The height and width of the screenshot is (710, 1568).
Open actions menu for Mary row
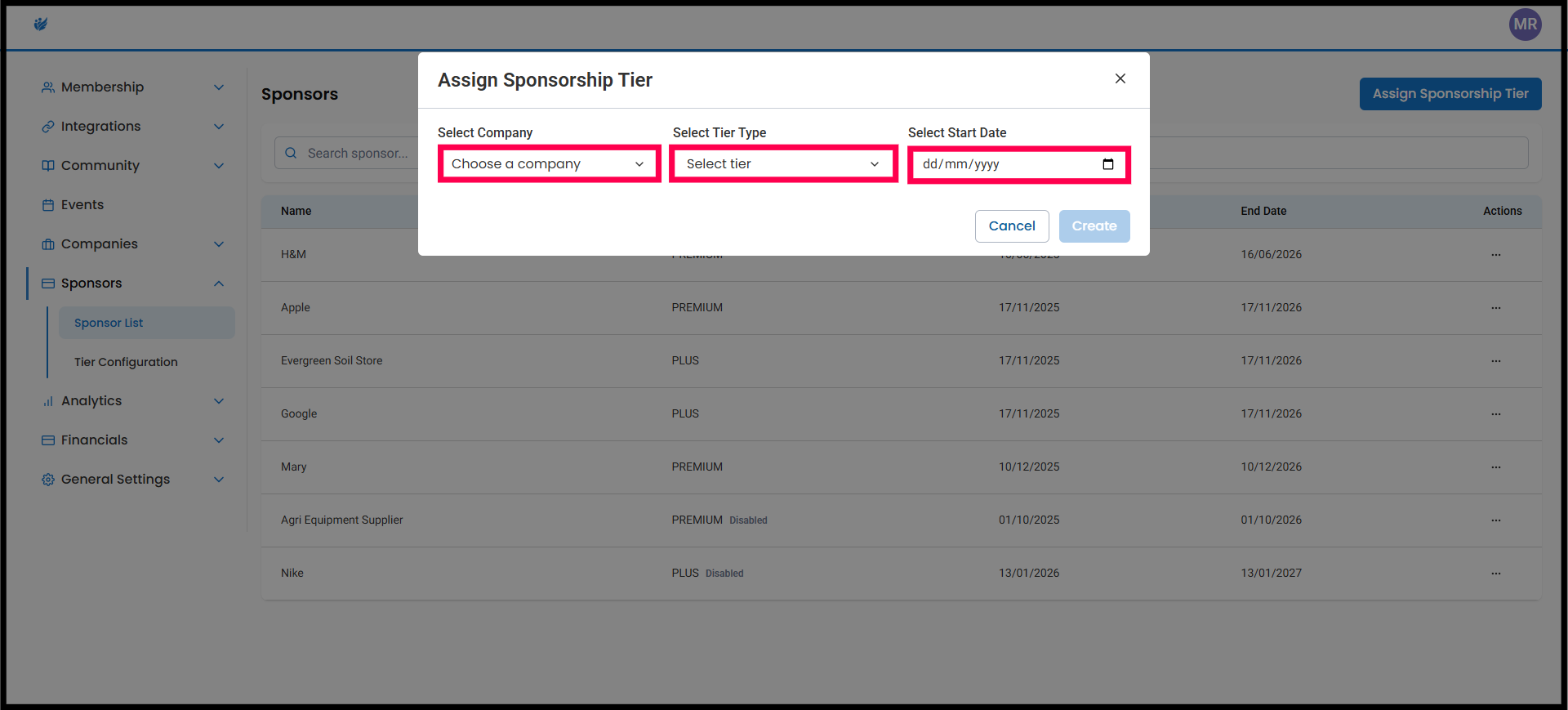tap(1495, 467)
